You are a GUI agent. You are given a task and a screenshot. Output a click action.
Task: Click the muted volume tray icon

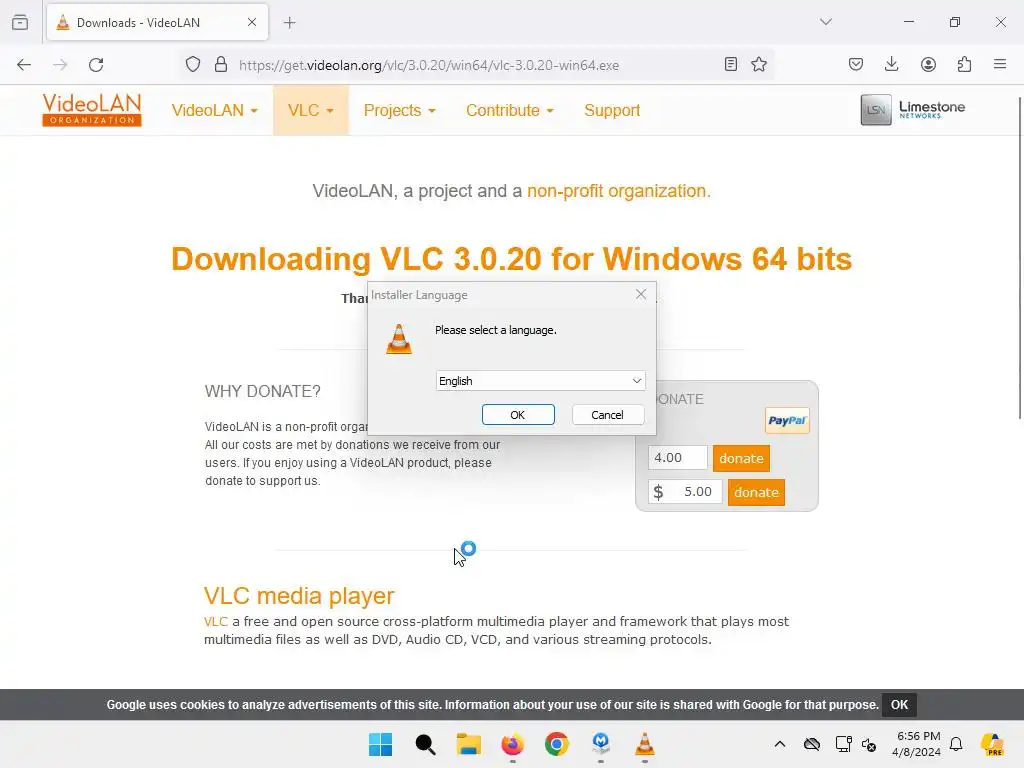[869, 744]
